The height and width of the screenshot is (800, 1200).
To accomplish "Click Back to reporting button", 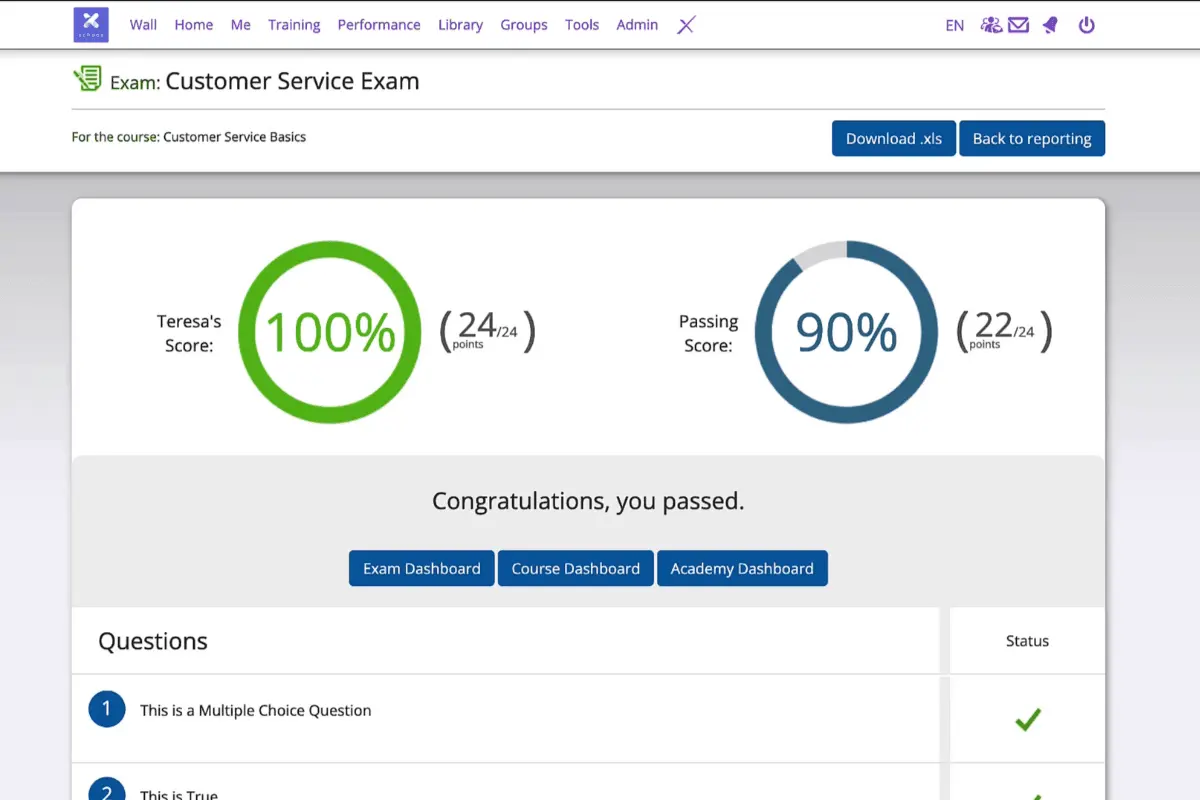I will [x=1032, y=138].
